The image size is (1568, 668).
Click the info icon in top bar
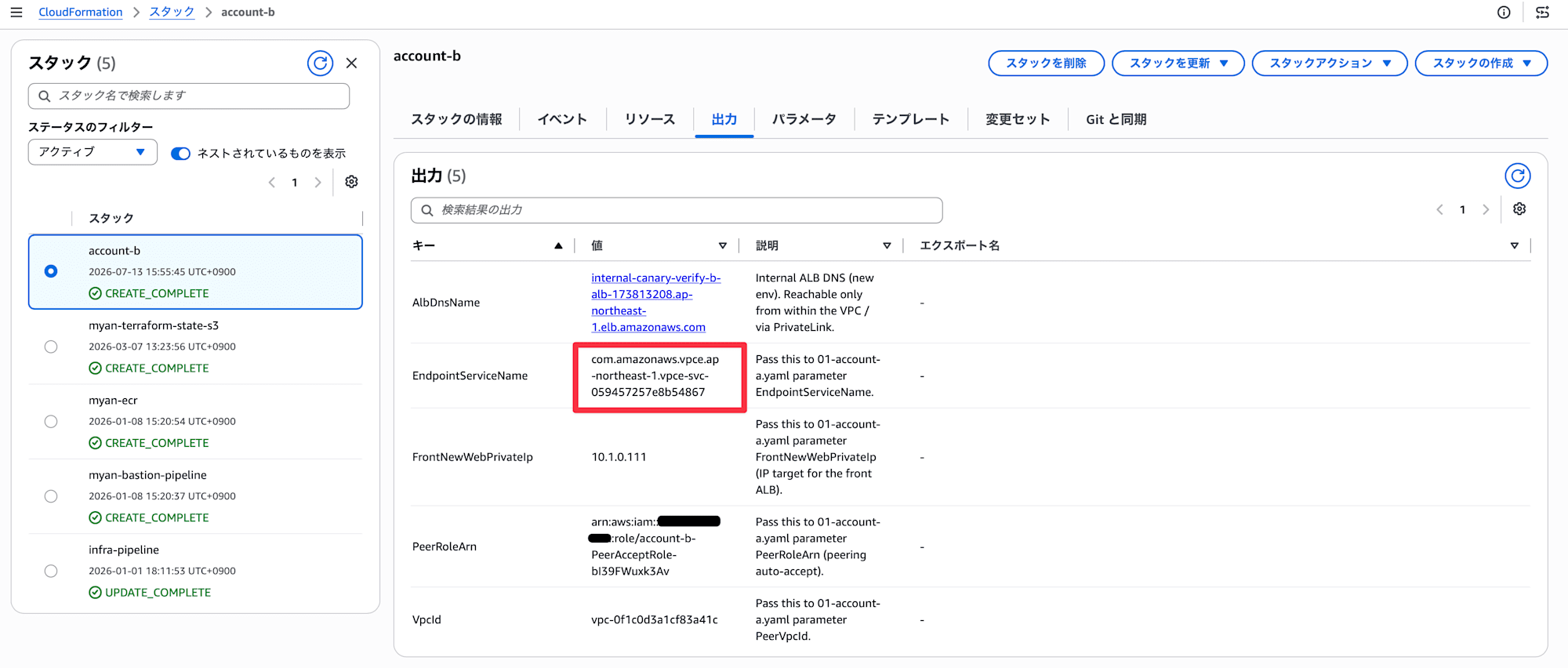tap(1504, 12)
